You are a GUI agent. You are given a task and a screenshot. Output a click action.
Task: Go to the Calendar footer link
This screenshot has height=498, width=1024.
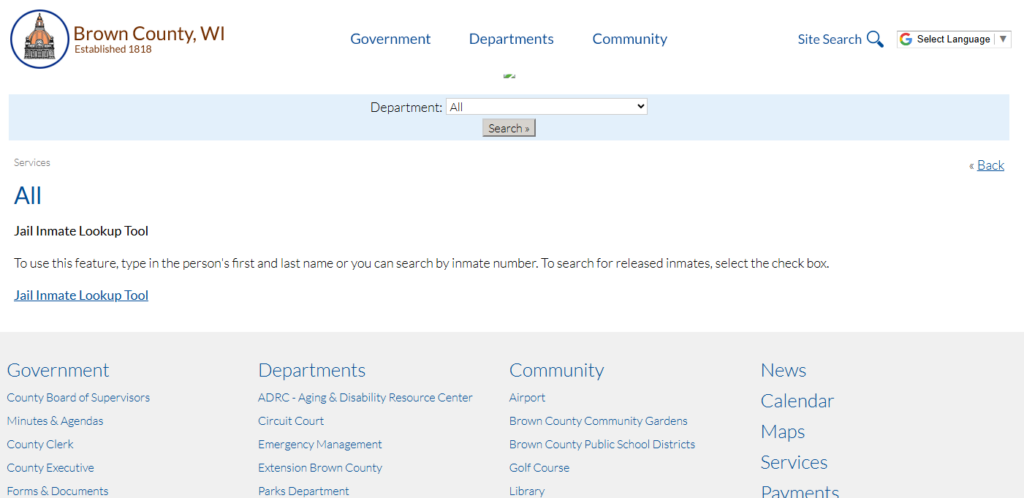797,401
